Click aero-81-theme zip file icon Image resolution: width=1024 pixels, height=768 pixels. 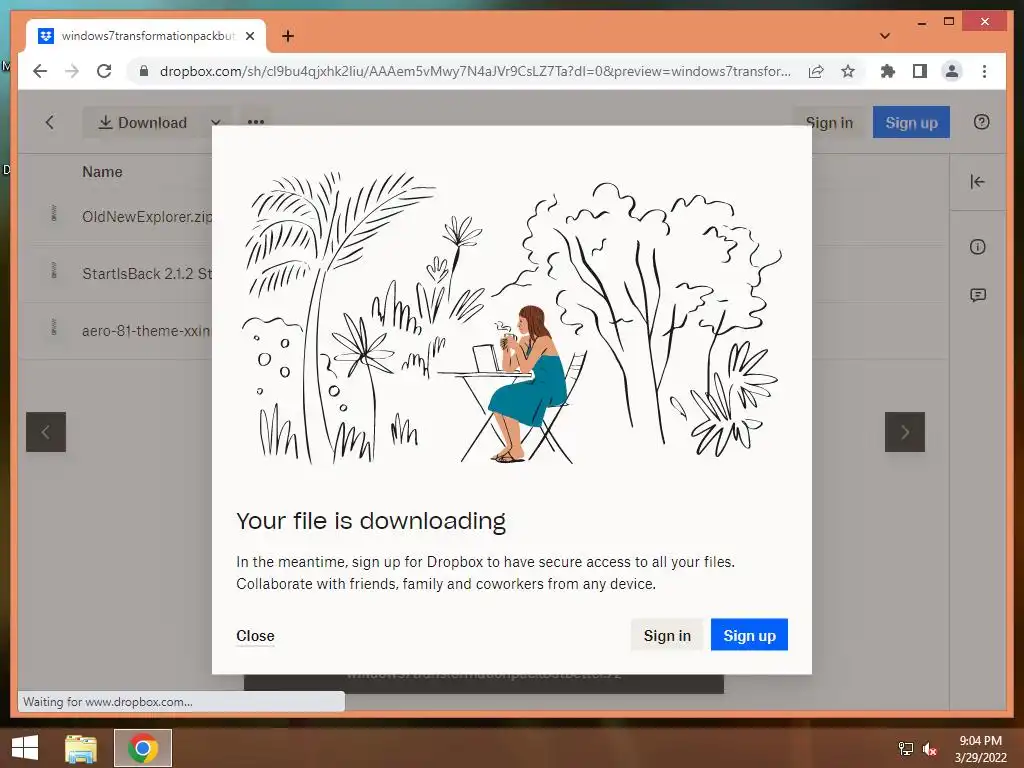click(x=54, y=327)
